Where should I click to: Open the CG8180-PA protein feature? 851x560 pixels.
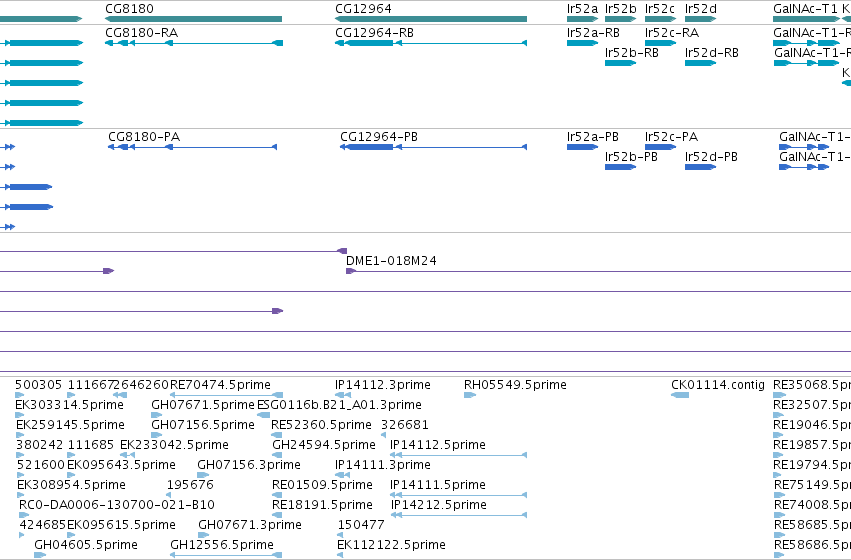click(x=193, y=147)
